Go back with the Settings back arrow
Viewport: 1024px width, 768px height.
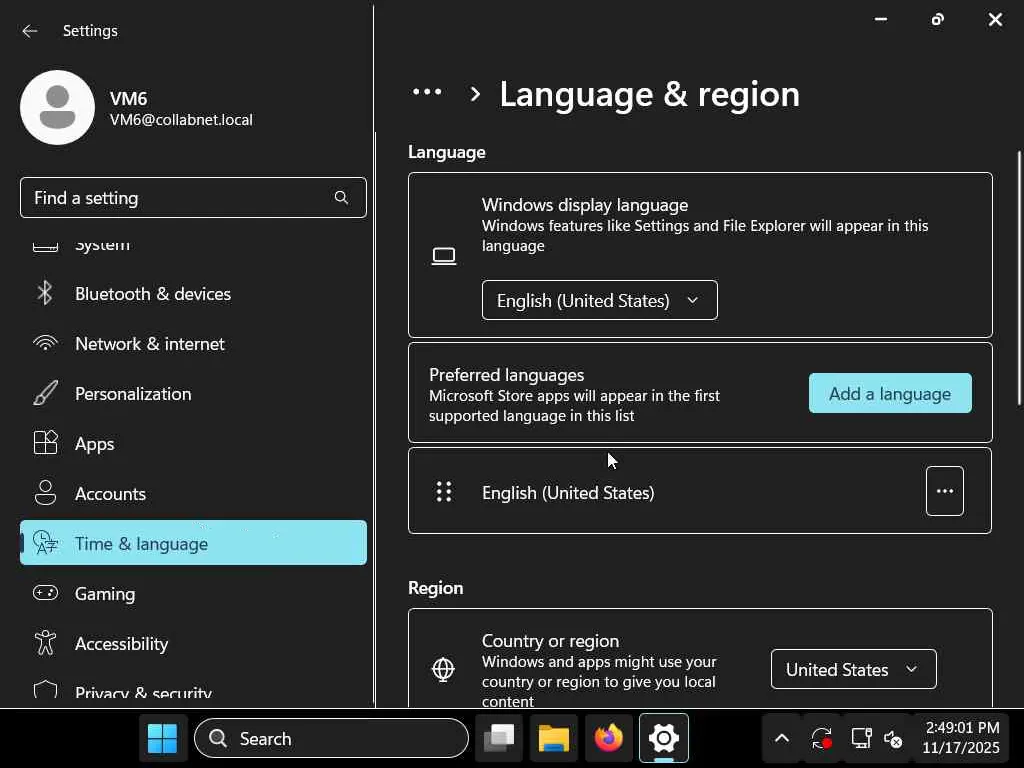point(29,31)
